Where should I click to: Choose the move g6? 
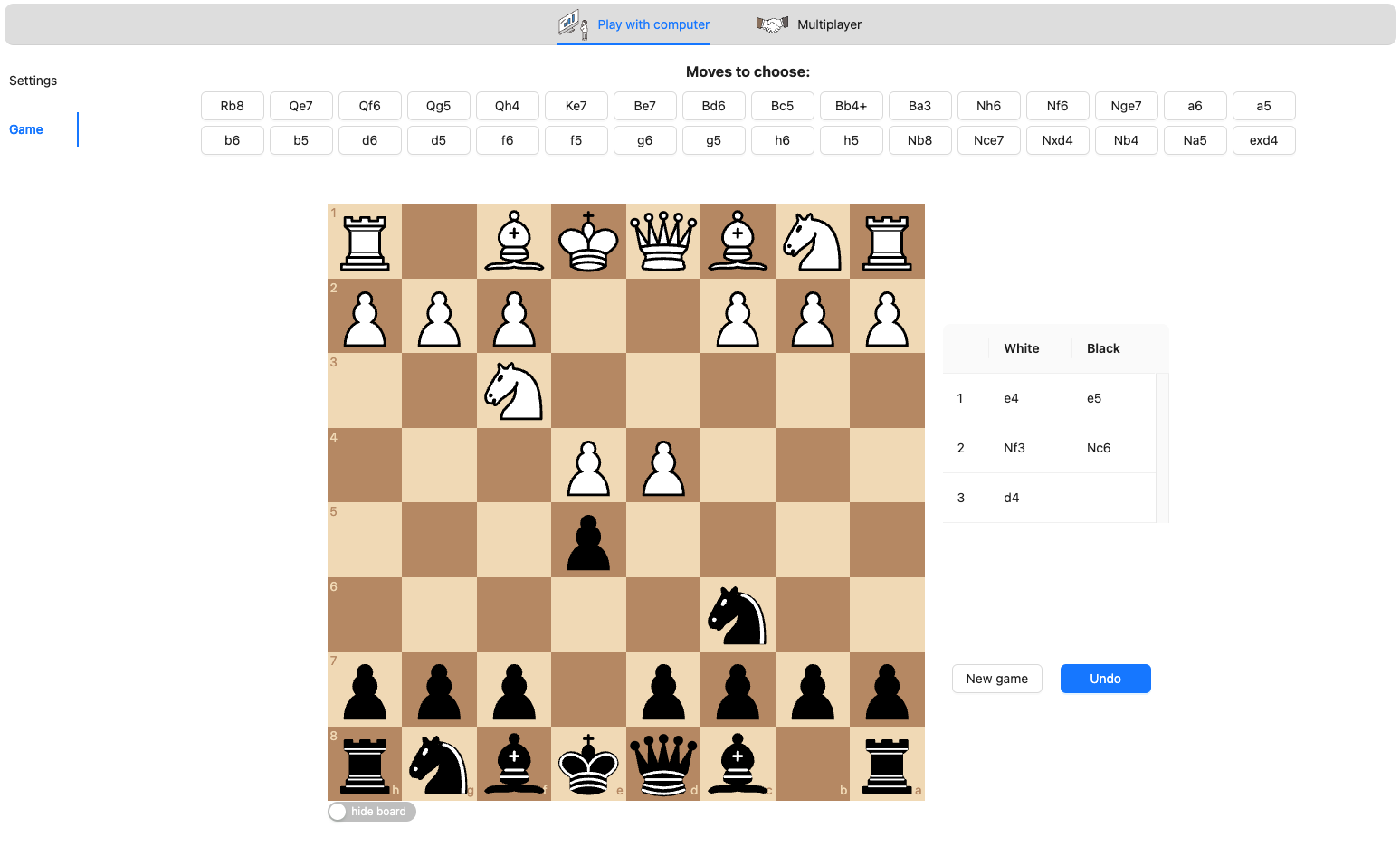tap(645, 140)
